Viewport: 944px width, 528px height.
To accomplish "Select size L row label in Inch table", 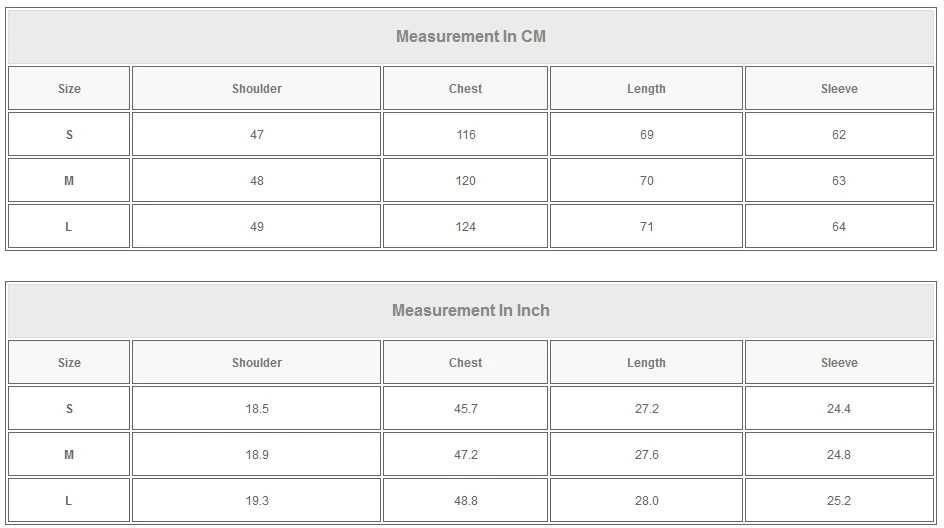I will click(x=69, y=501).
